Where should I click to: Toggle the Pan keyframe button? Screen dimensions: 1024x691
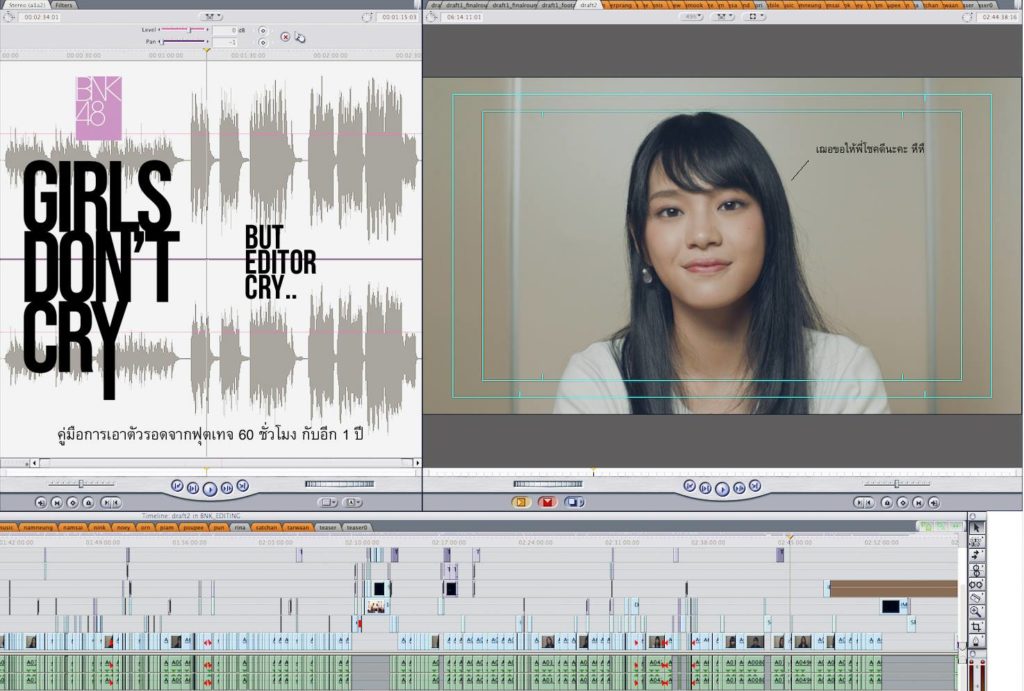tap(263, 42)
